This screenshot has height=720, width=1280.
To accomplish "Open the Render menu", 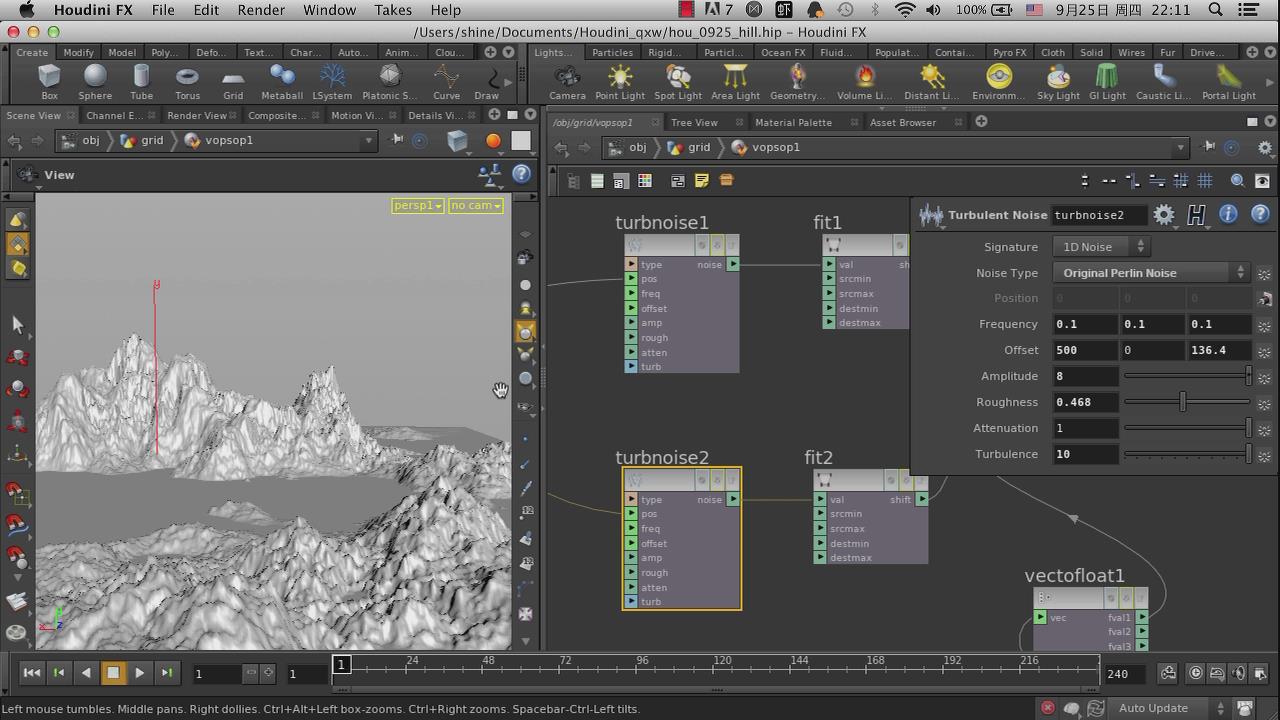I will click(x=261, y=10).
